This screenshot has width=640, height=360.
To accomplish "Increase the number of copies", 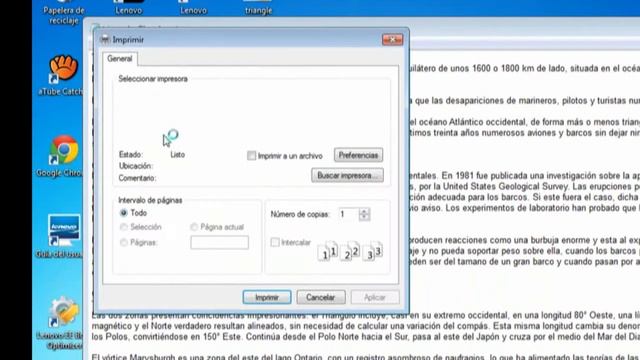I will (x=364, y=211).
